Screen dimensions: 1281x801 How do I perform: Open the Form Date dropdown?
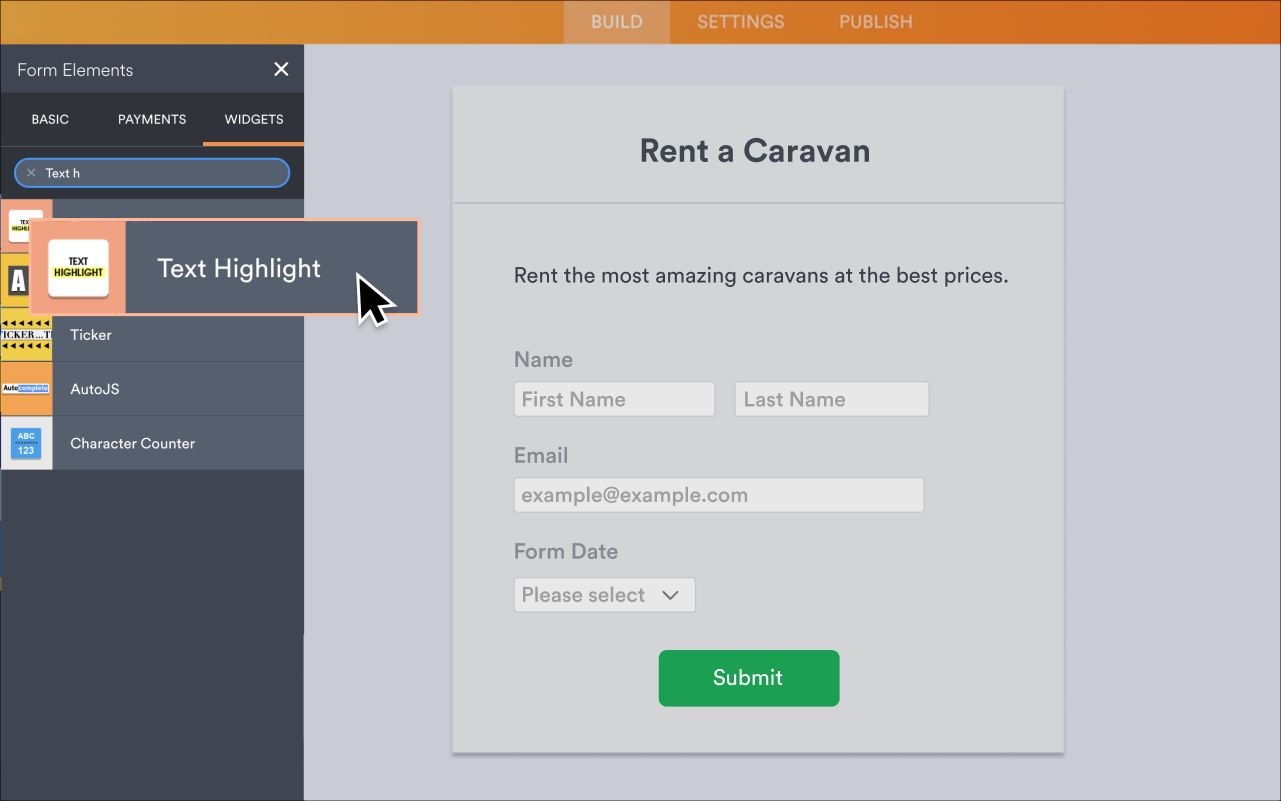[x=604, y=594]
